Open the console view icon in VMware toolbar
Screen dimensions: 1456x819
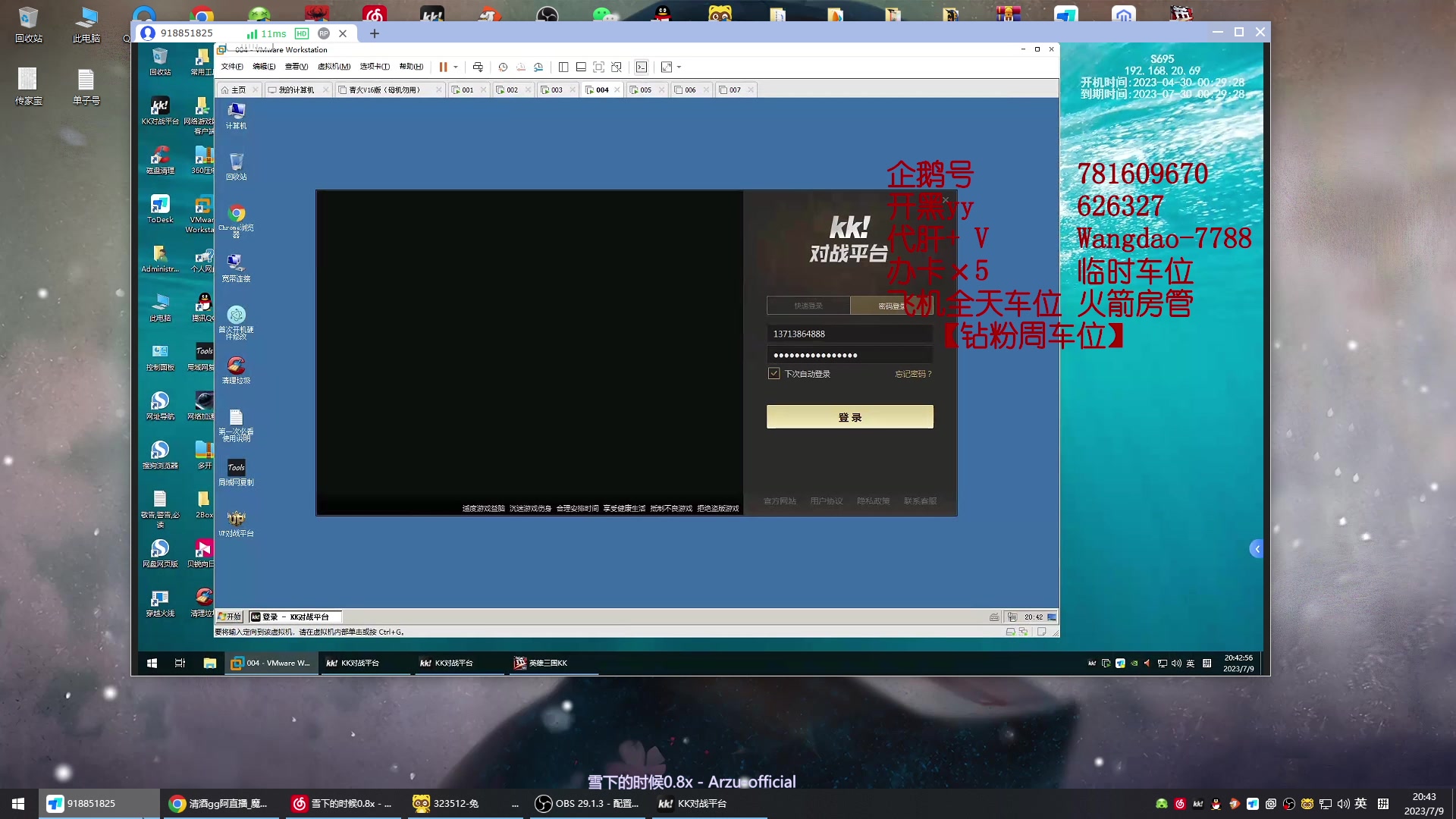[642, 67]
